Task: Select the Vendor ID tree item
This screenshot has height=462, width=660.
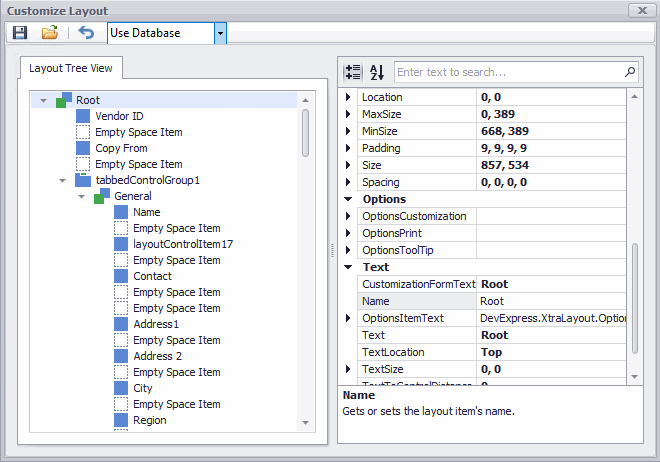Action: [x=119, y=116]
